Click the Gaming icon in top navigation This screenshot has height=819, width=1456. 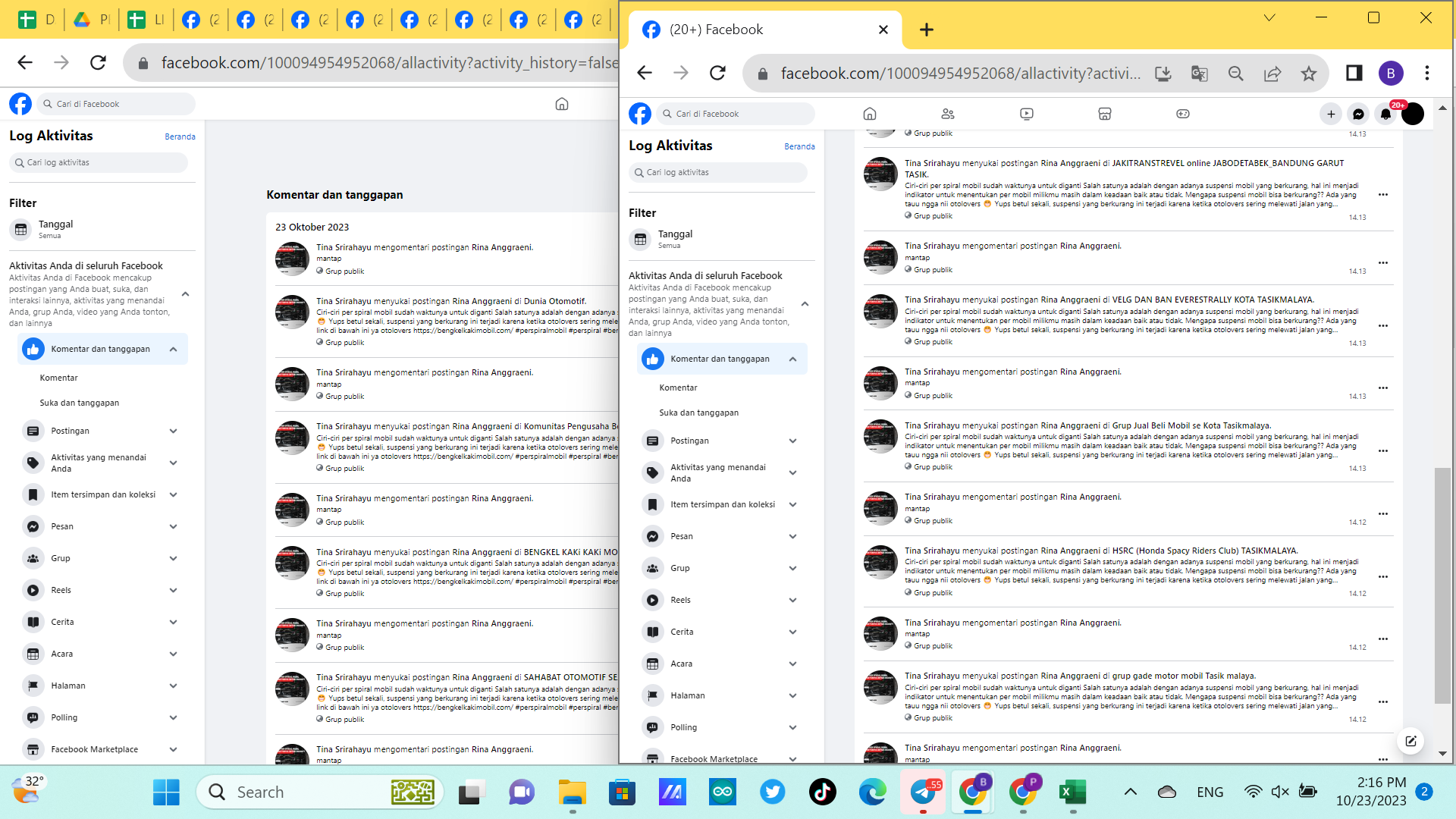tap(1182, 114)
